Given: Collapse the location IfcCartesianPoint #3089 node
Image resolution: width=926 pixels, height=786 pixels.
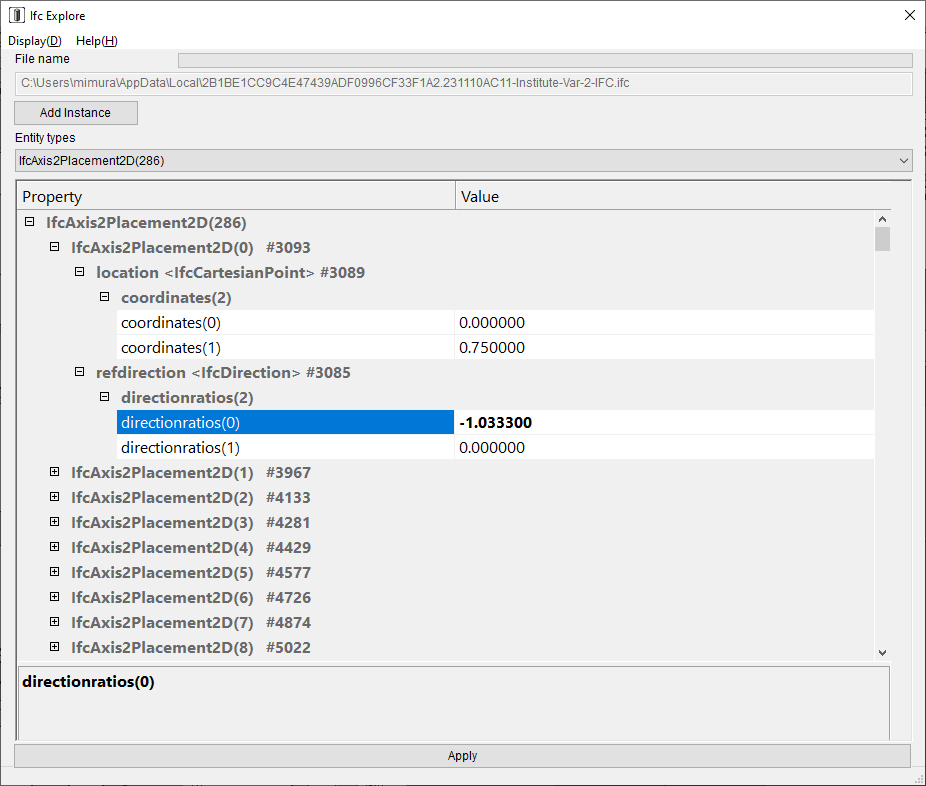Looking at the screenshot, I should [79, 272].
